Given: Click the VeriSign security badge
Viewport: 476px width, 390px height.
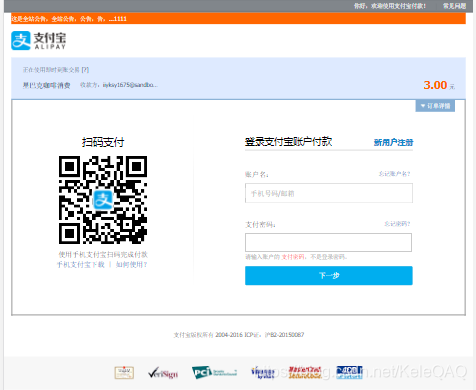Looking at the screenshot, I should [x=163, y=373].
